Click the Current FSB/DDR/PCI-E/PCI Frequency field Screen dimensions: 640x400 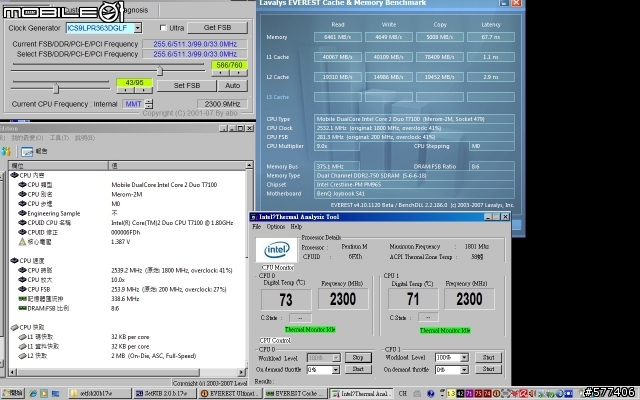pos(195,44)
